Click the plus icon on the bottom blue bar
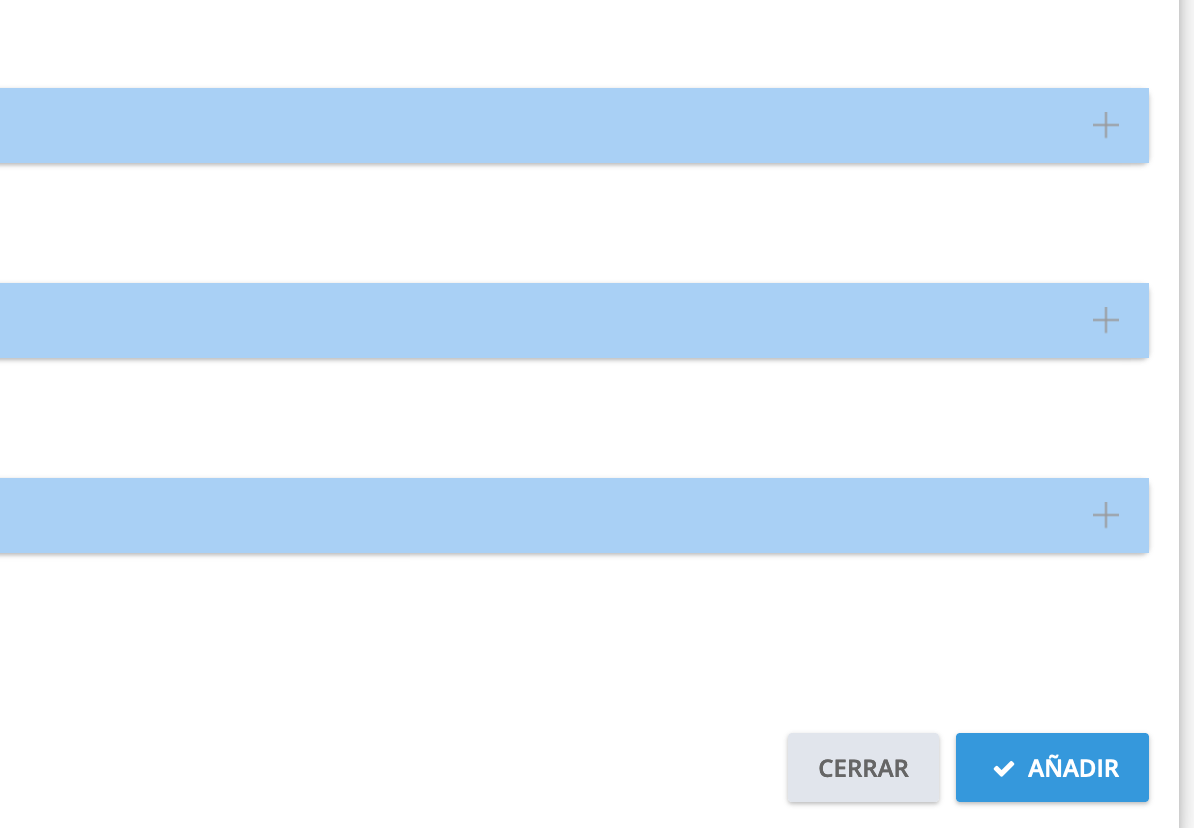This screenshot has width=1194, height=828. [x=1105, y=515]
